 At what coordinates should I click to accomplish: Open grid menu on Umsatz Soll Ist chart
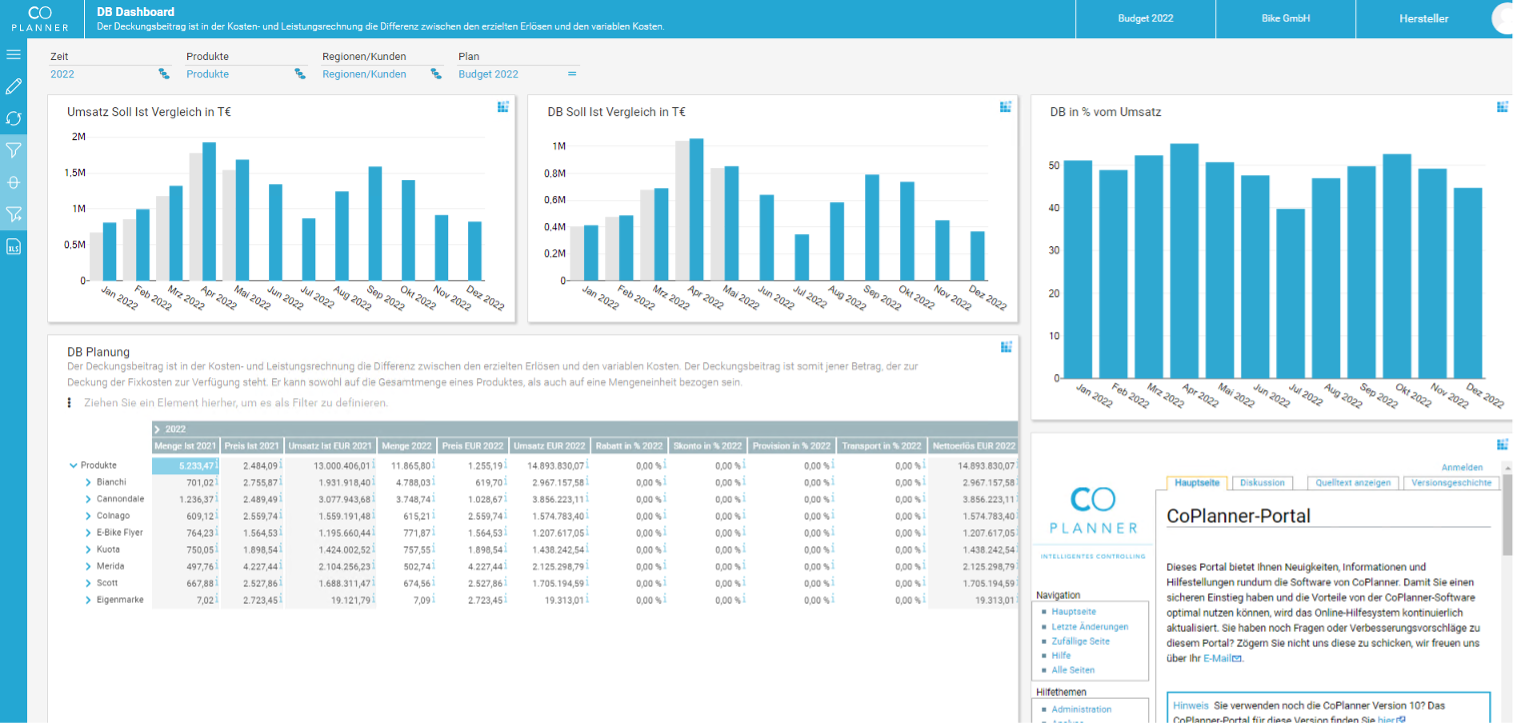503,107
